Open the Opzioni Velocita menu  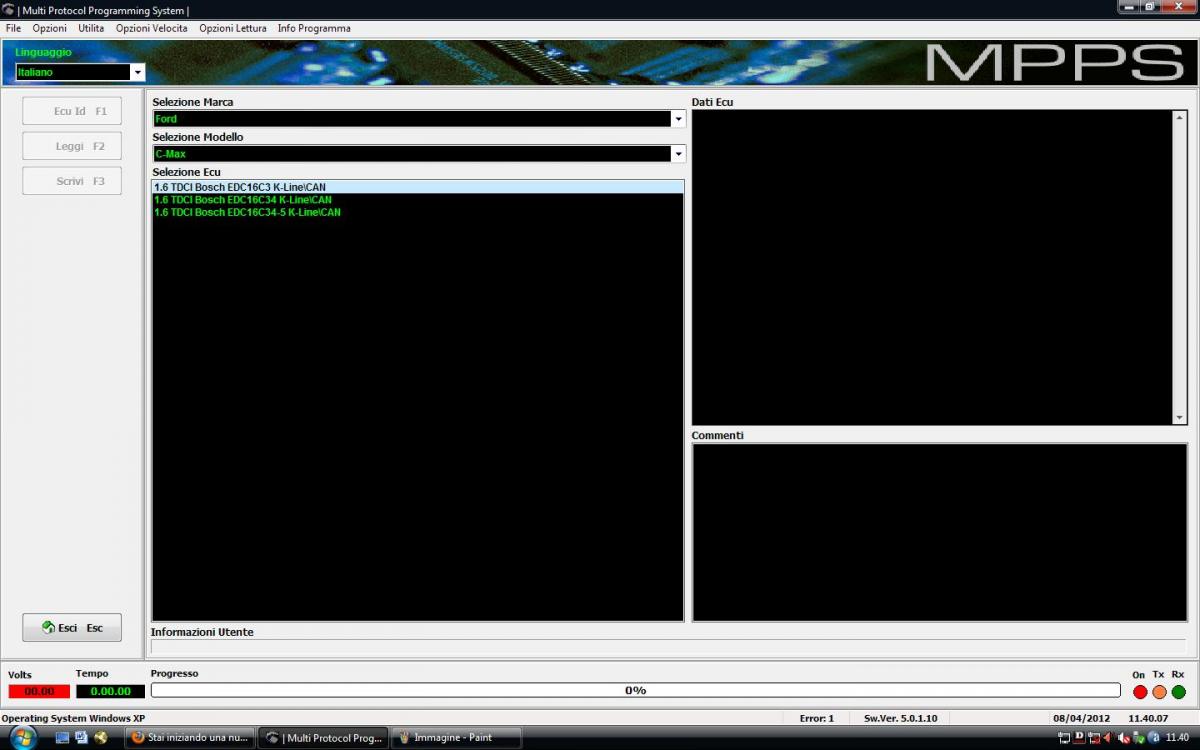[151, 28]
